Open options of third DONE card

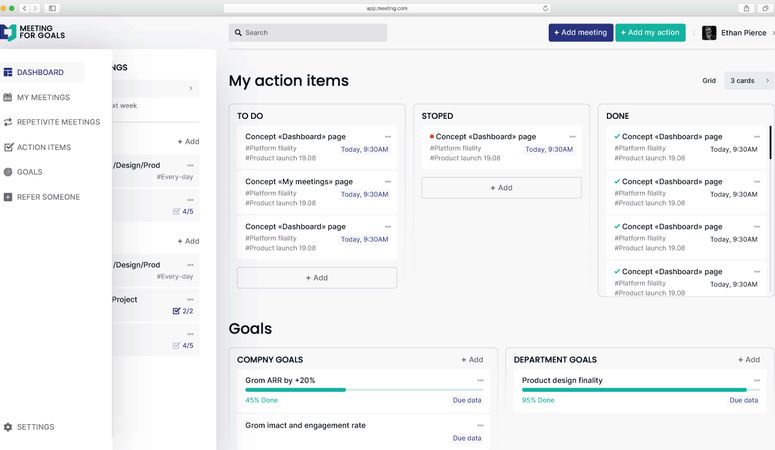point(757,227)
